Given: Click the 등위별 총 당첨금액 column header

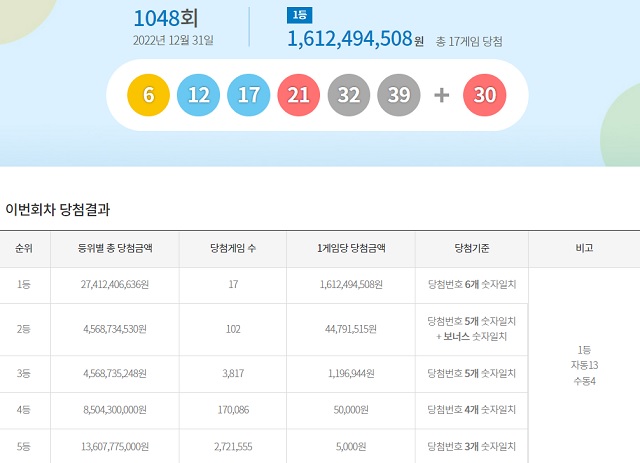Looking at the screenshot, I should [x=115, y=248].
